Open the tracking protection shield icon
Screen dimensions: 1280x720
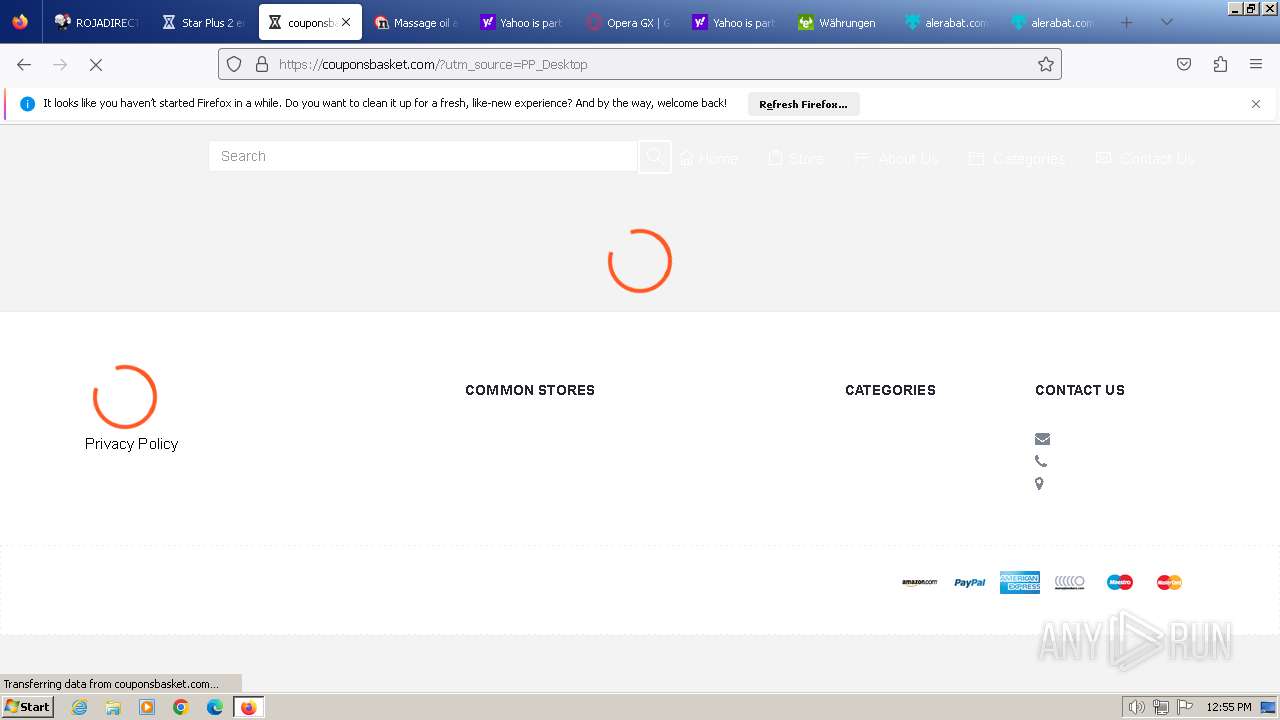(234, 64)
